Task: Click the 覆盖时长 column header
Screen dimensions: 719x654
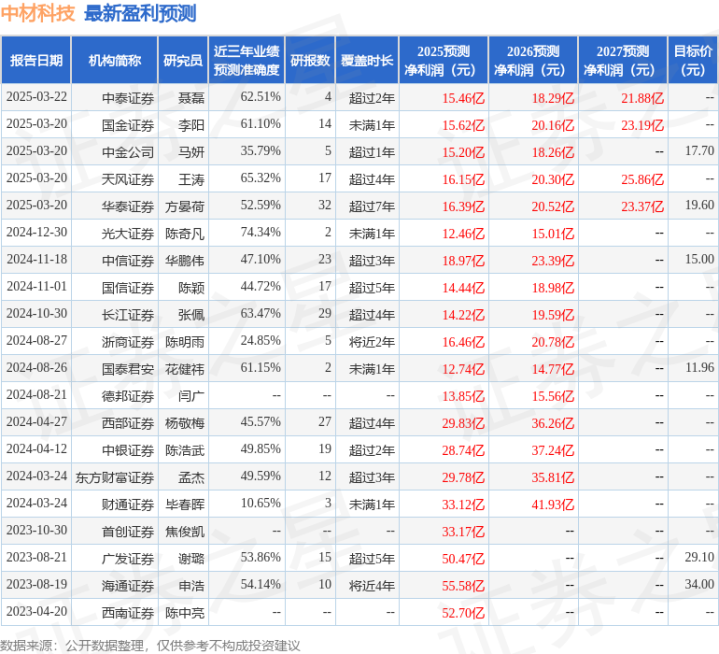Action: [x=367, y=60]
